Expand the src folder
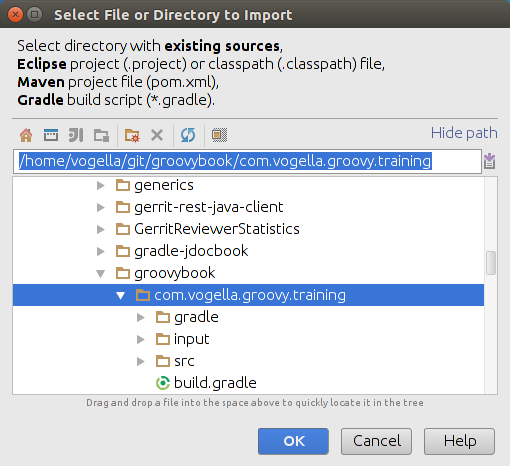The image size is (510, 466). point(141,361)
